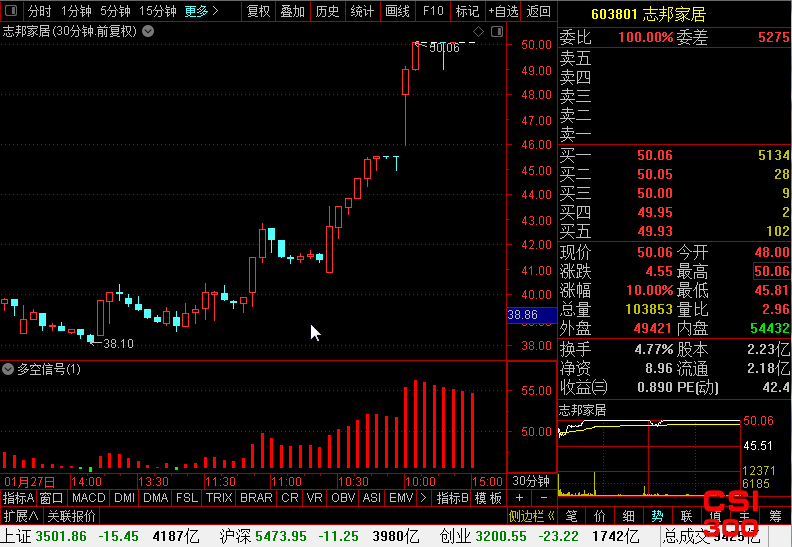This screenshot has width=792, height=547.
Task: Click the panel layout icon at top-left toolbar
Action: [x=11, y=11]
